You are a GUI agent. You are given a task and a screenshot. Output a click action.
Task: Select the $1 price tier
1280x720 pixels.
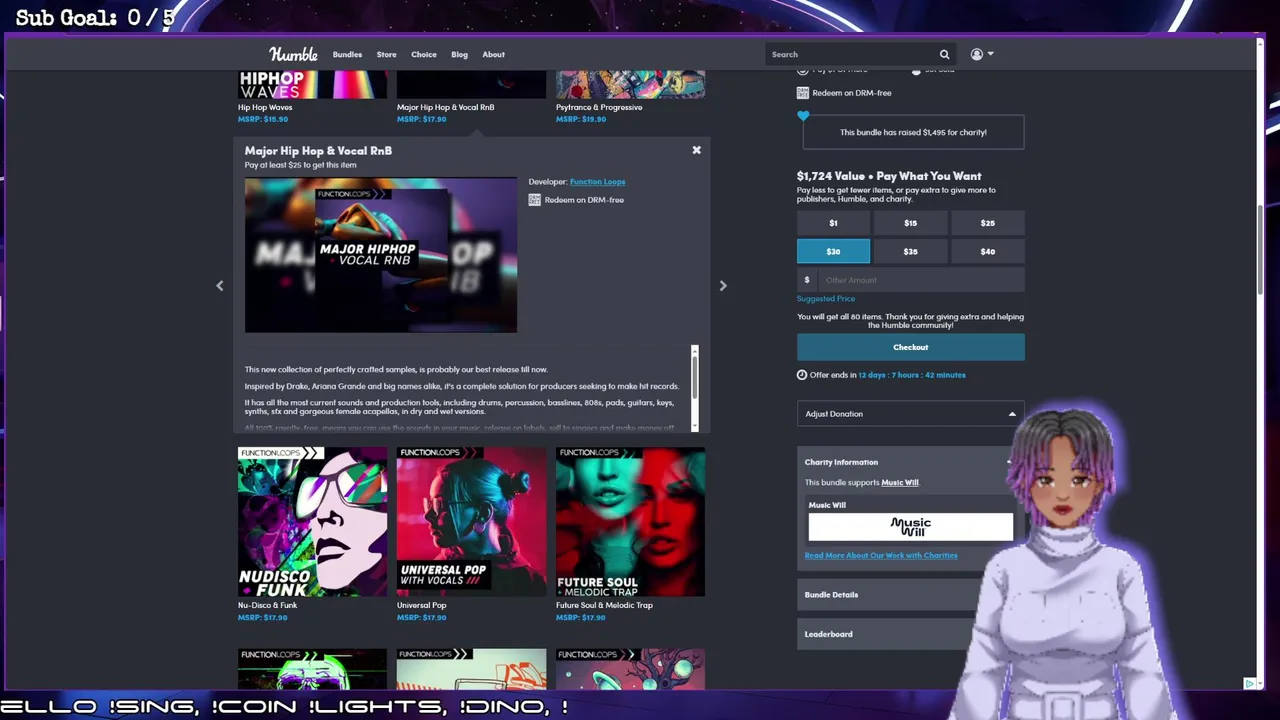coord(833,223)
